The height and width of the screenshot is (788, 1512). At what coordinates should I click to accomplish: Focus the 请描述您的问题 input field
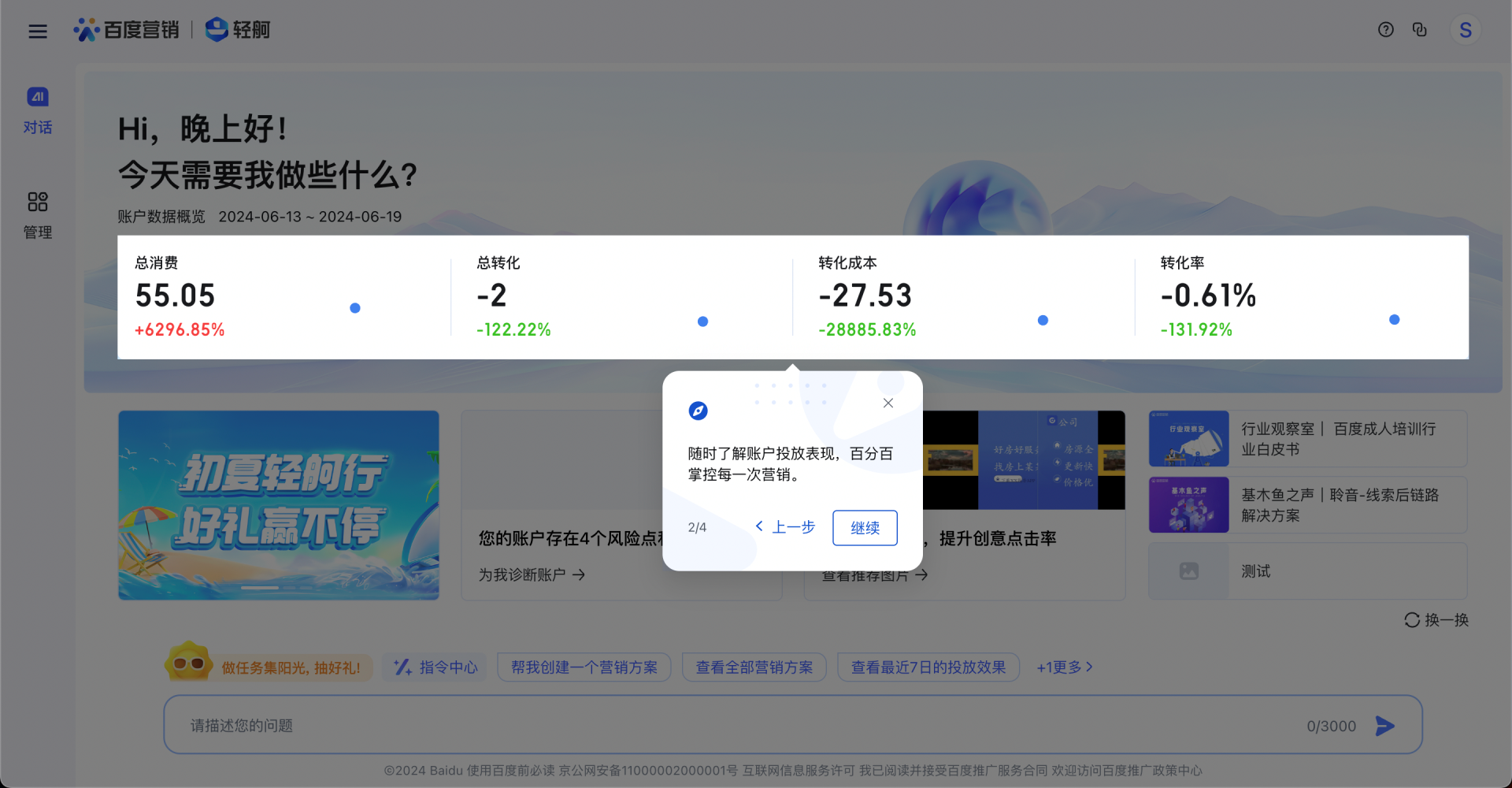click(709, 726)
